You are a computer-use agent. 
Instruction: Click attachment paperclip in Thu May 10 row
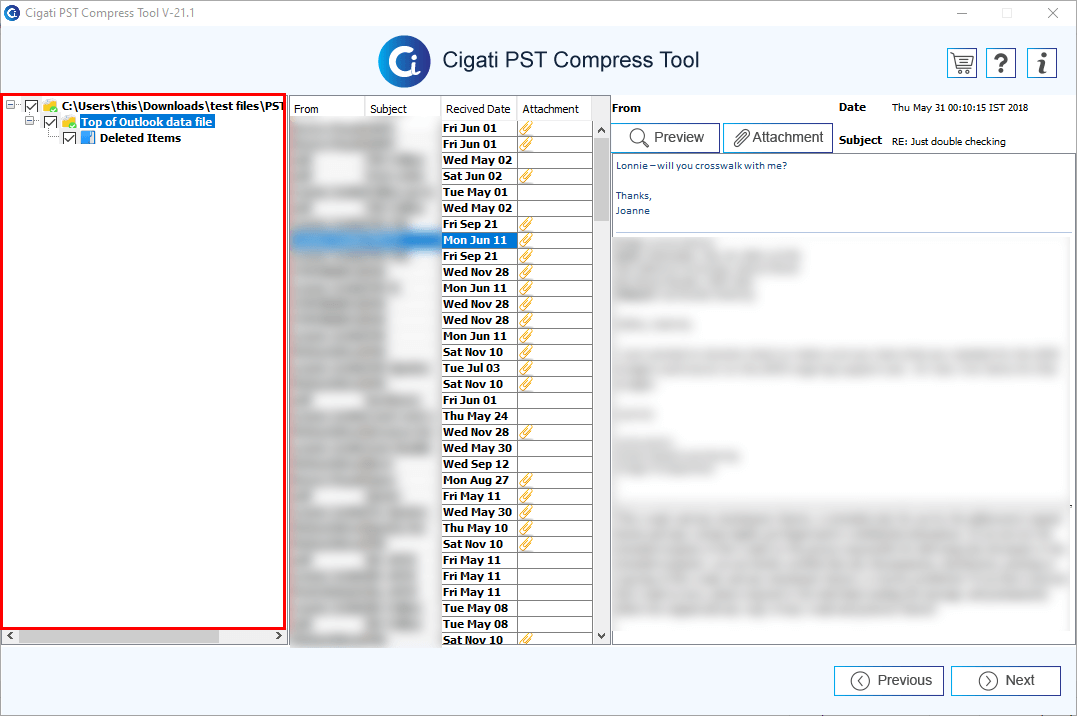525,528
